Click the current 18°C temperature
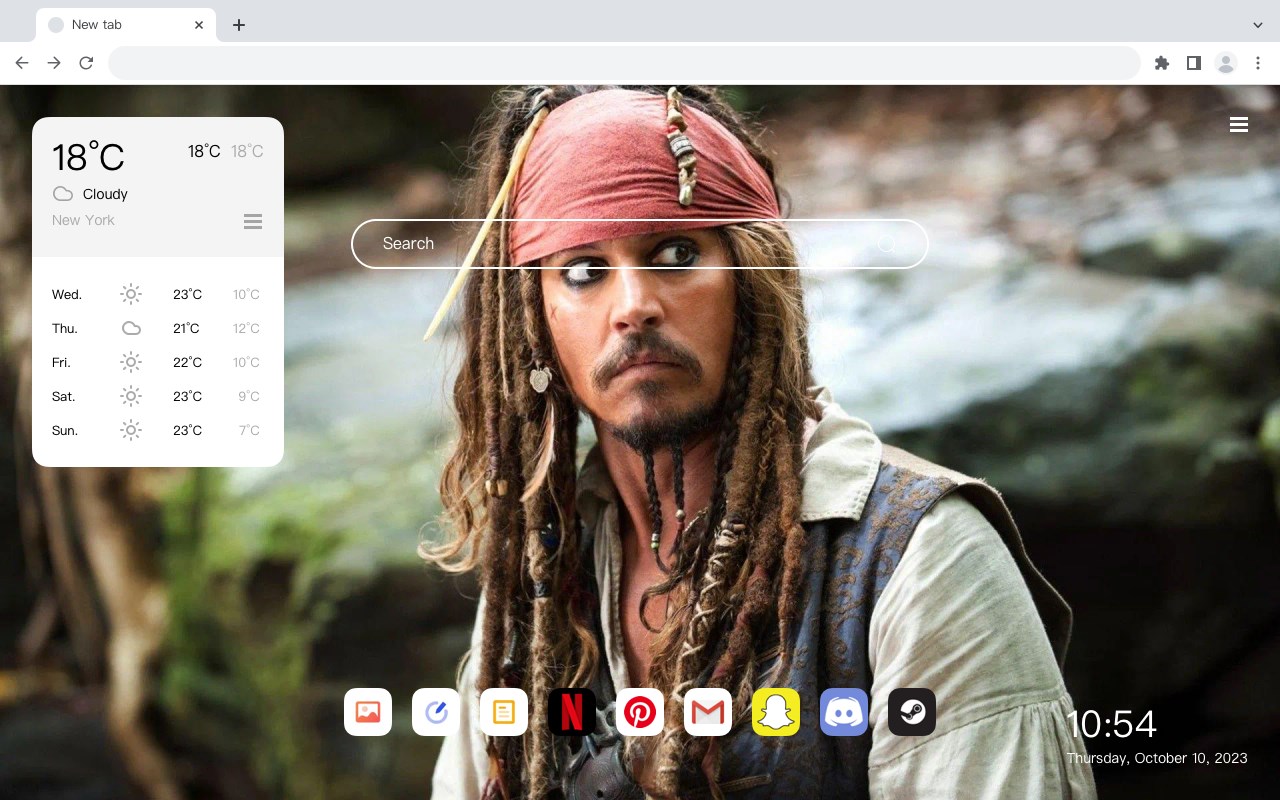The height and width of the screenshot is (800, 1280). coord(88,156)
